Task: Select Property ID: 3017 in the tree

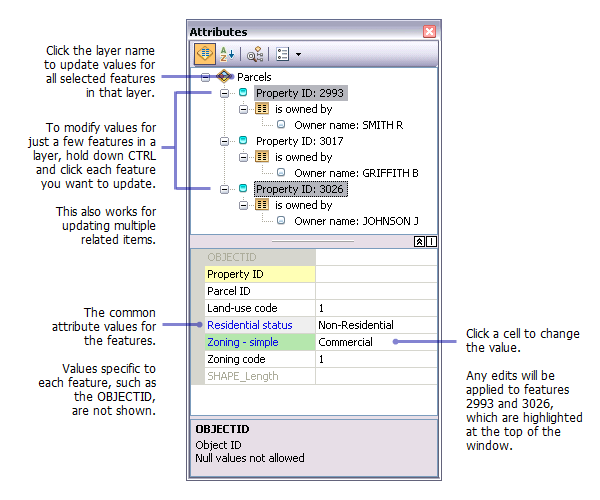Action: click(300, 141)
